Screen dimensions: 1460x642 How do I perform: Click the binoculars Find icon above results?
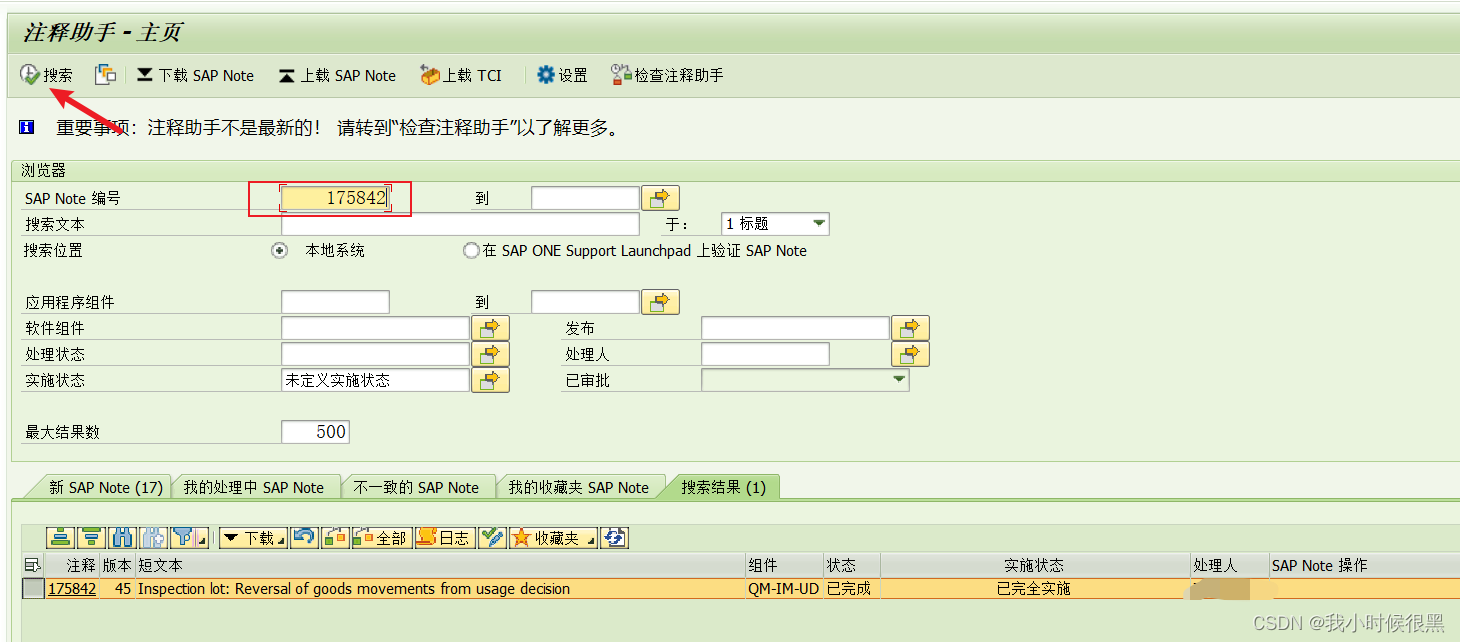click(x=122, y=537)
